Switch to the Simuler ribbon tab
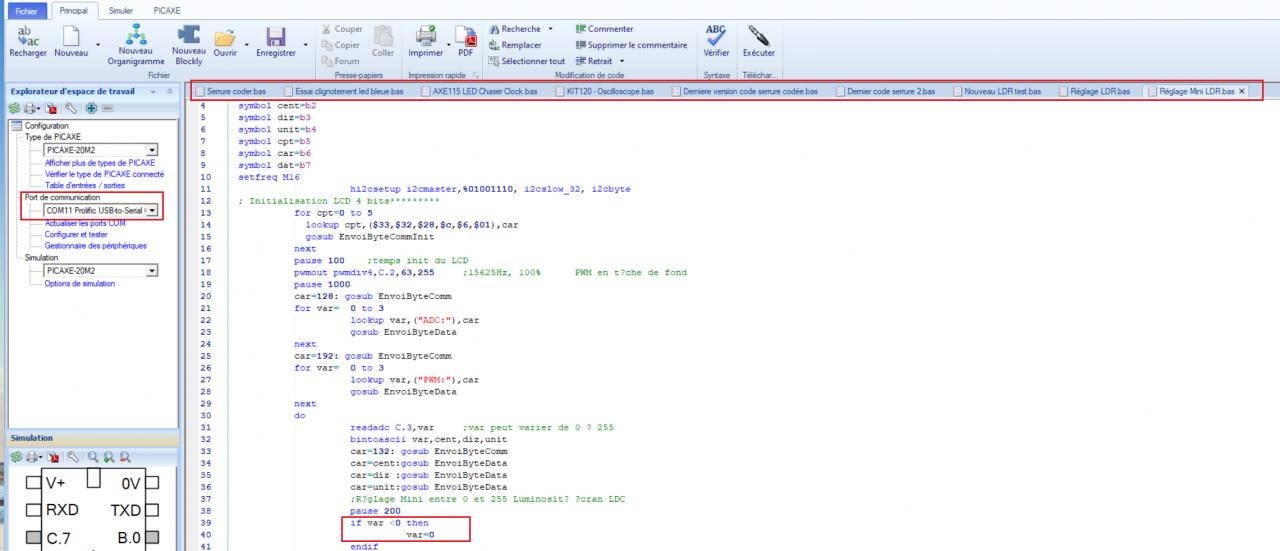The height and width of the screenshot is (551, 1280). 121,10
